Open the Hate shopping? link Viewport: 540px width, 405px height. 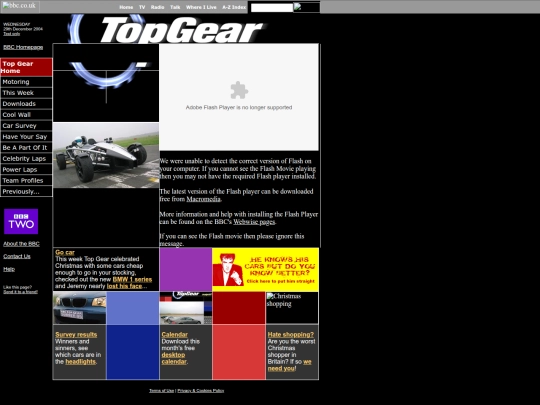[x=291, y=335]
